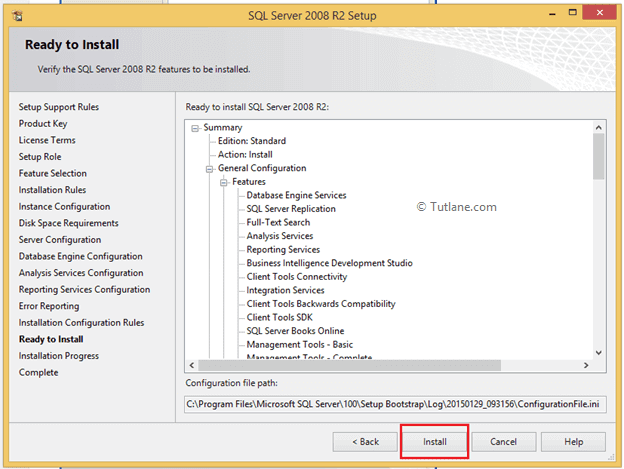
Task: Select Disk Space Requirements step
Action: tap(68, 223)
